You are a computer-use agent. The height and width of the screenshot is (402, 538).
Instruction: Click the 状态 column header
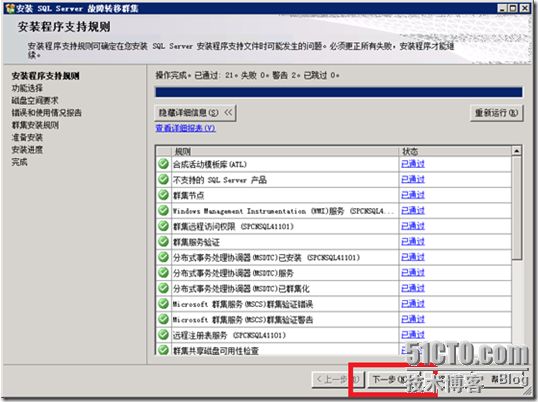point(455,151)
